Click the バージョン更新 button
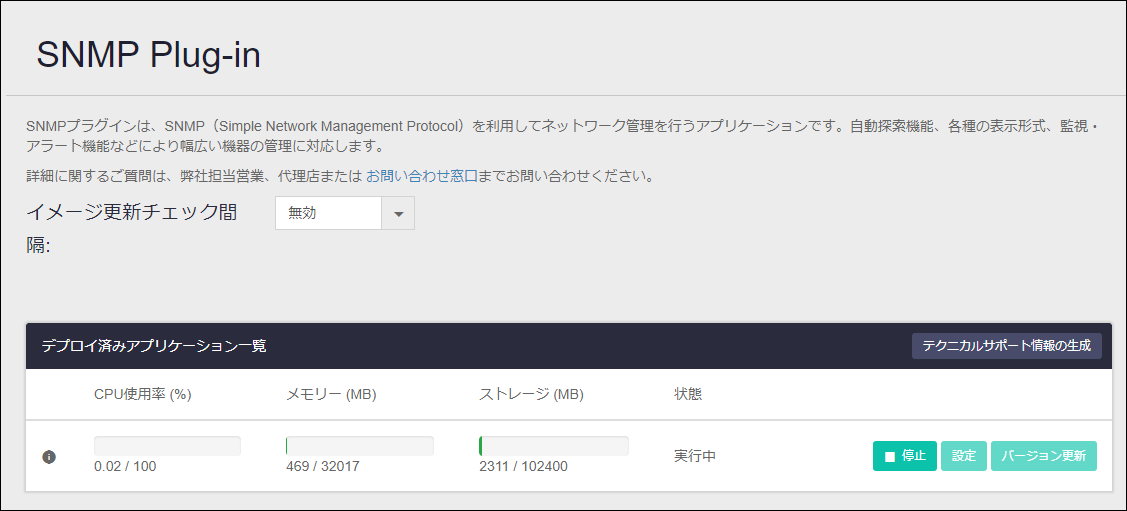This screenshot has height=511, width=1127. pos(1044,456)
